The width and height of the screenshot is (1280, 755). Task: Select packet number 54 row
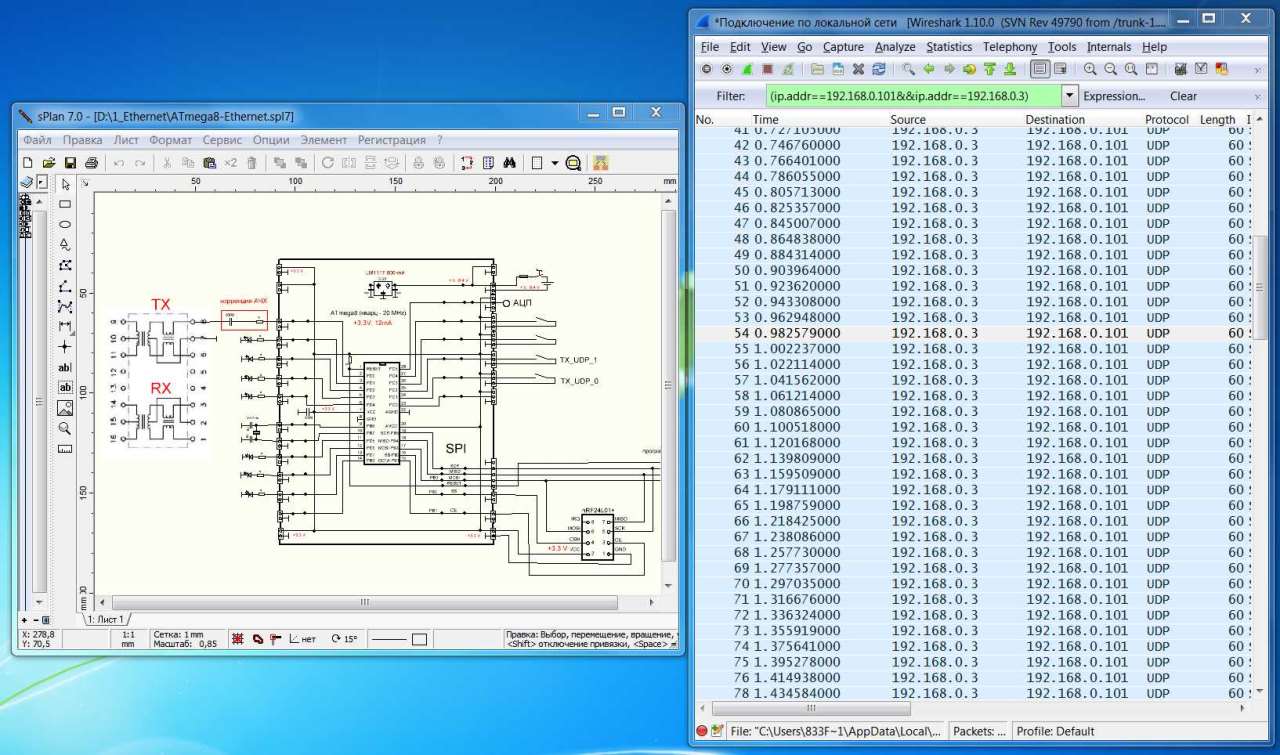click(x=974, y=333)
